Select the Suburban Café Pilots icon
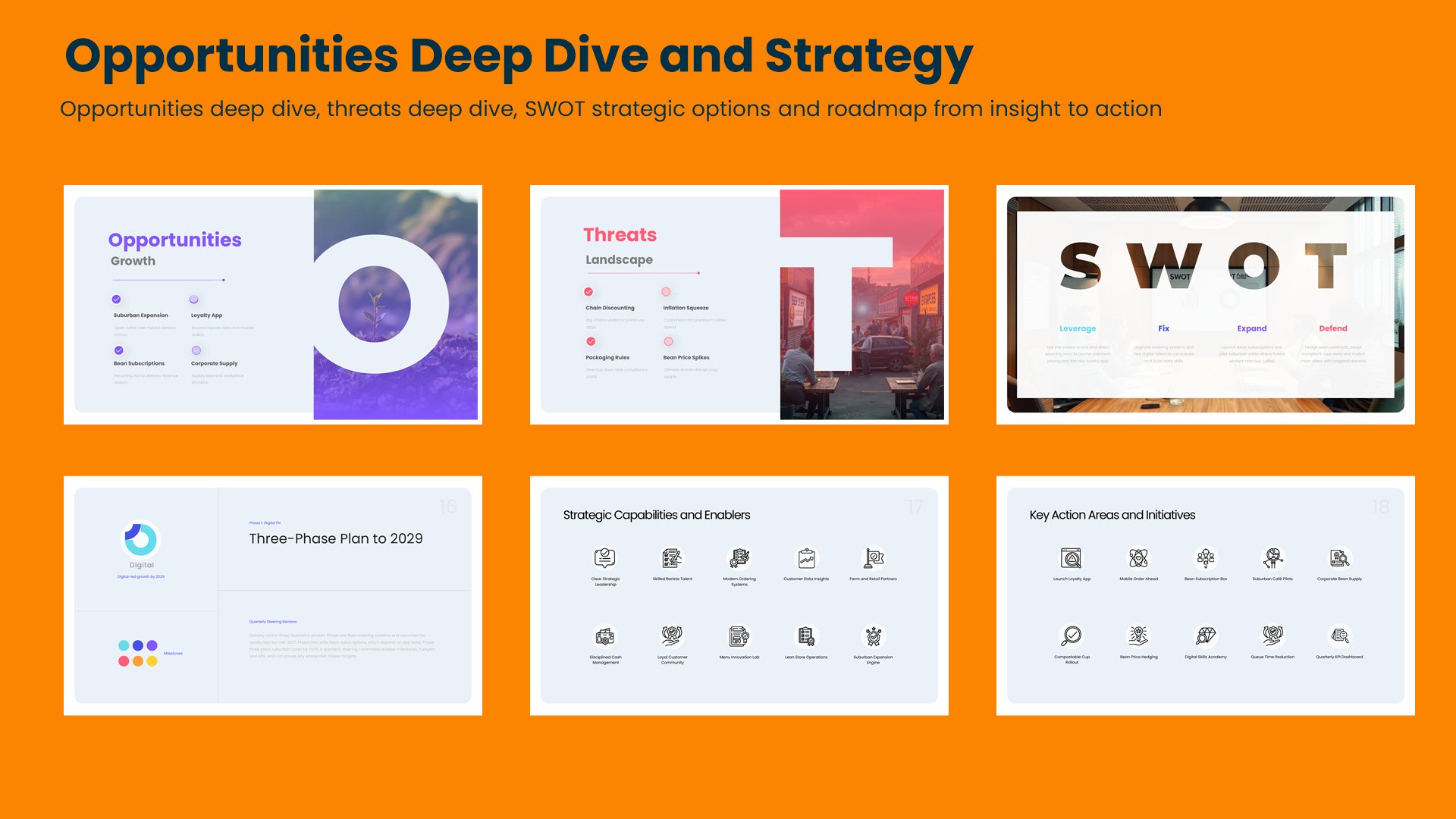The height and width of the screenshot is (819, 1456). [x=1272, y=558]
